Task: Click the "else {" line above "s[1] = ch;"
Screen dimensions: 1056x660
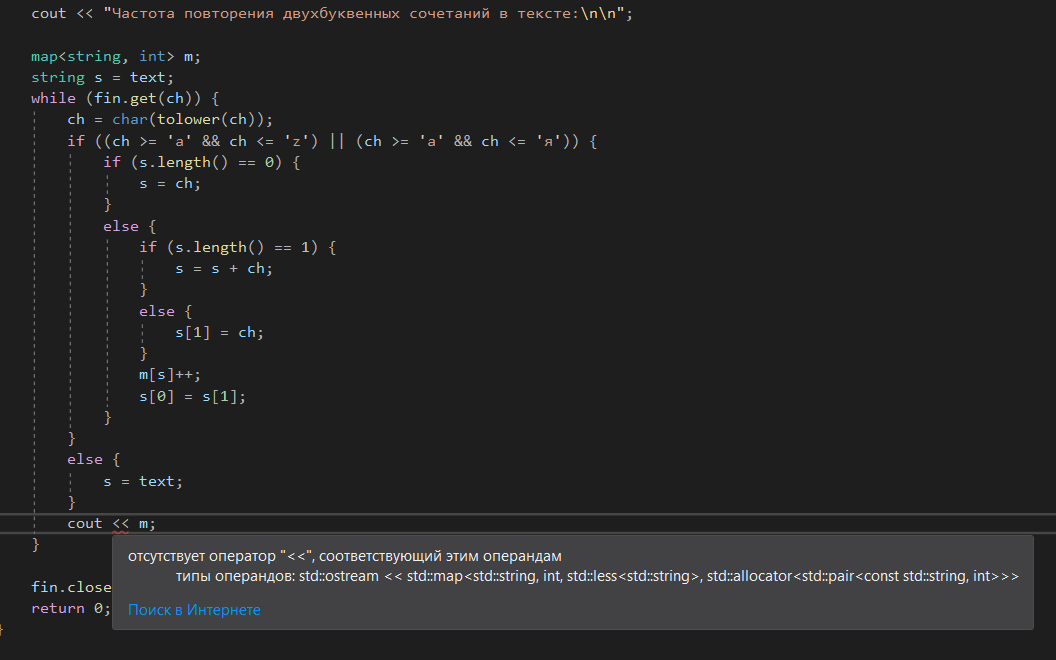Action: click(x=166, y=311)
